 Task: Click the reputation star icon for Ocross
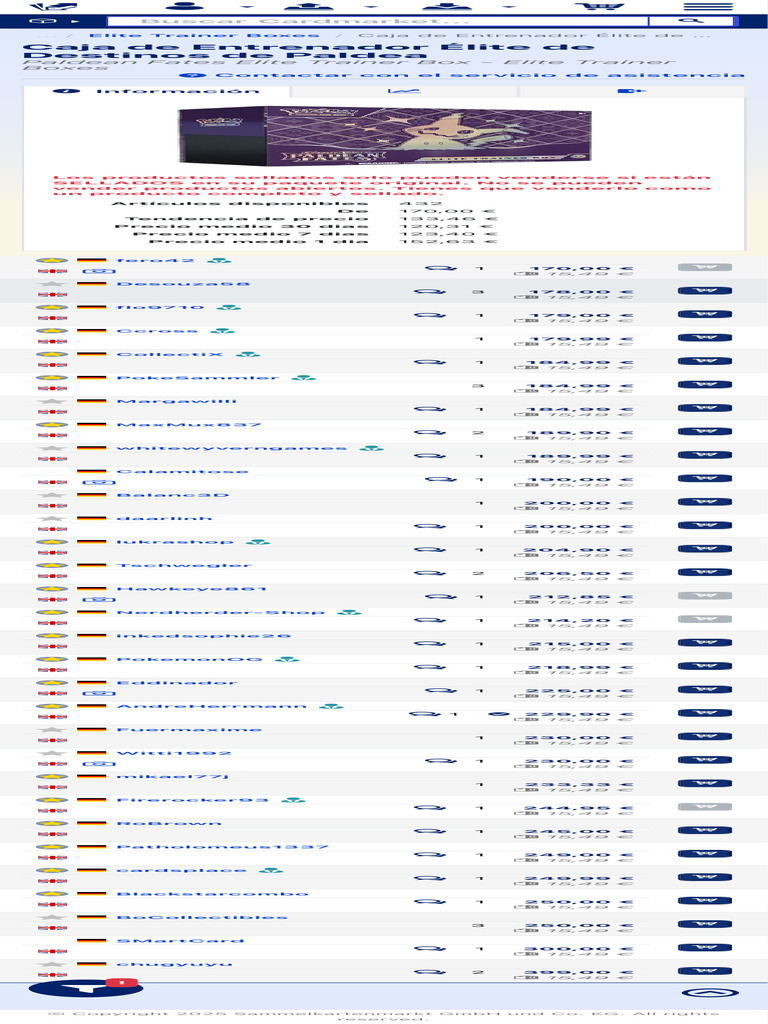click(52, 331)
